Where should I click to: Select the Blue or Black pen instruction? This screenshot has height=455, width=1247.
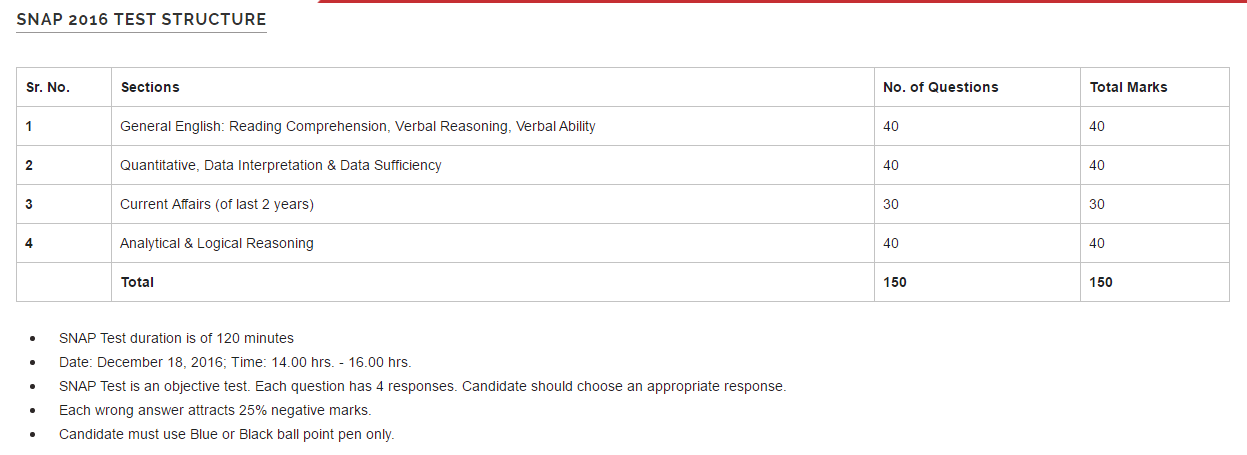pyautogui.click(x=226, y=434)
